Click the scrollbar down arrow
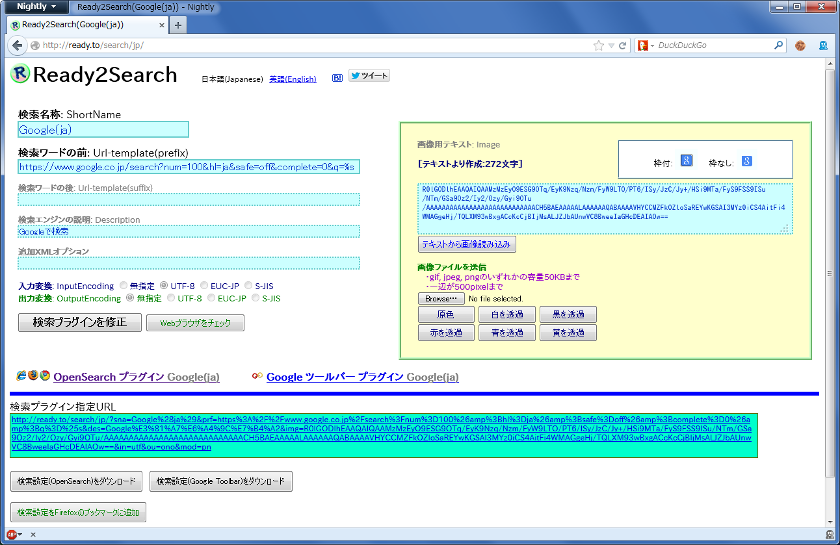 point(831,521)
